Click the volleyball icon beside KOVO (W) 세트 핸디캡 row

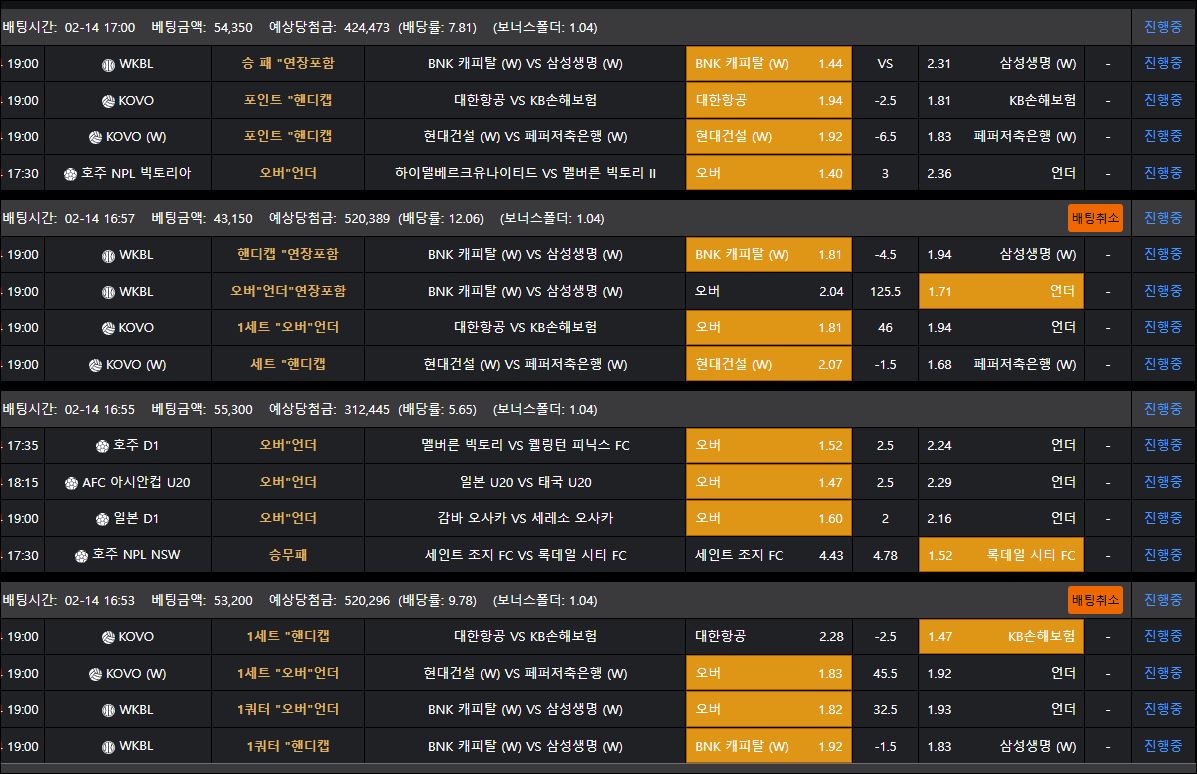pyautogui.click(x=96, y=365)
